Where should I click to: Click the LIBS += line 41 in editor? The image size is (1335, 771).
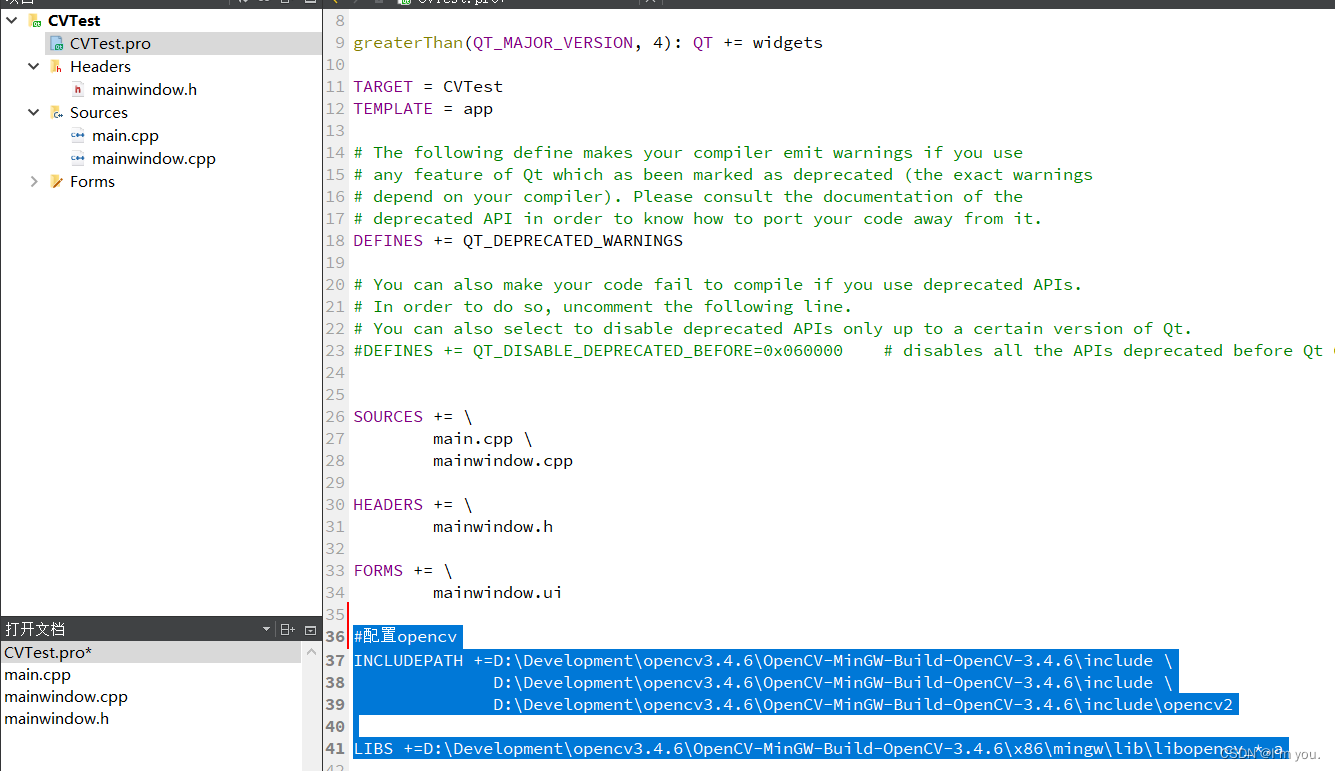pyautogui.click(x=818, y=749)
